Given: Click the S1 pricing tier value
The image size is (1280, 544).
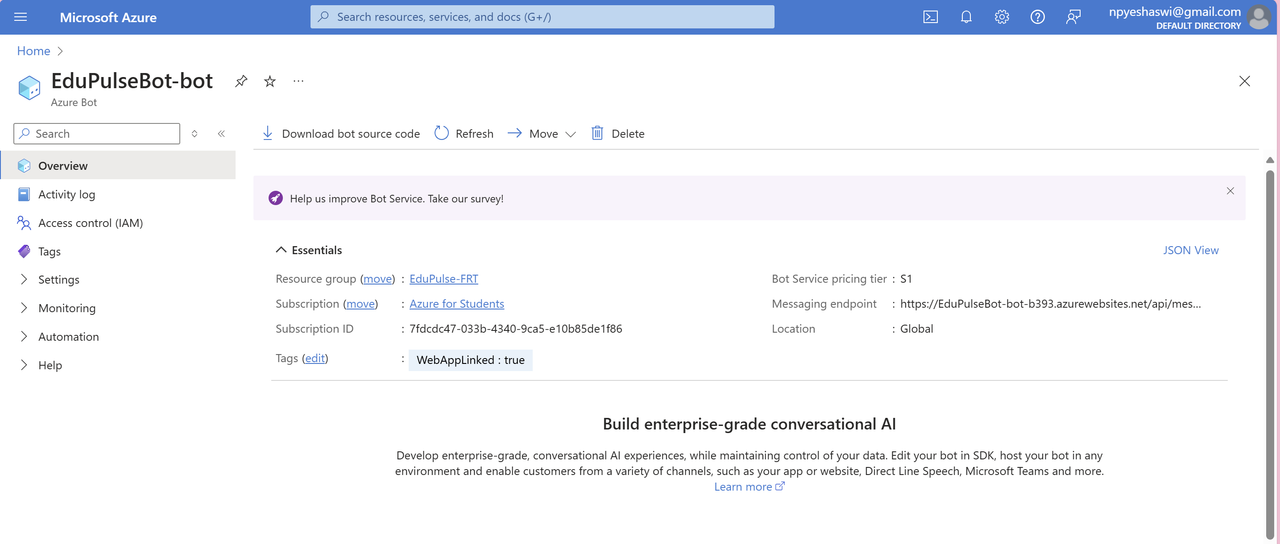Looking at the screenshot, I should [906, 279].
